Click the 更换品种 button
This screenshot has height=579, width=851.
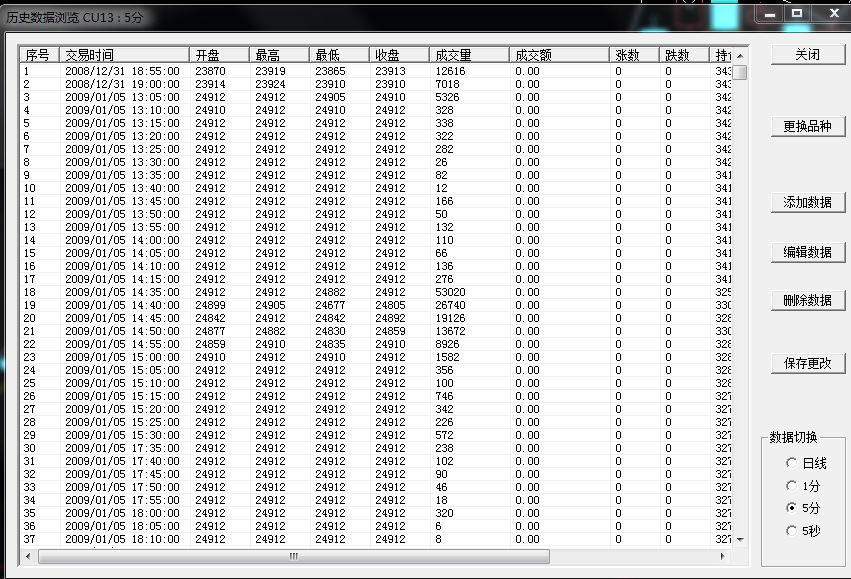[x=807, y=127]
